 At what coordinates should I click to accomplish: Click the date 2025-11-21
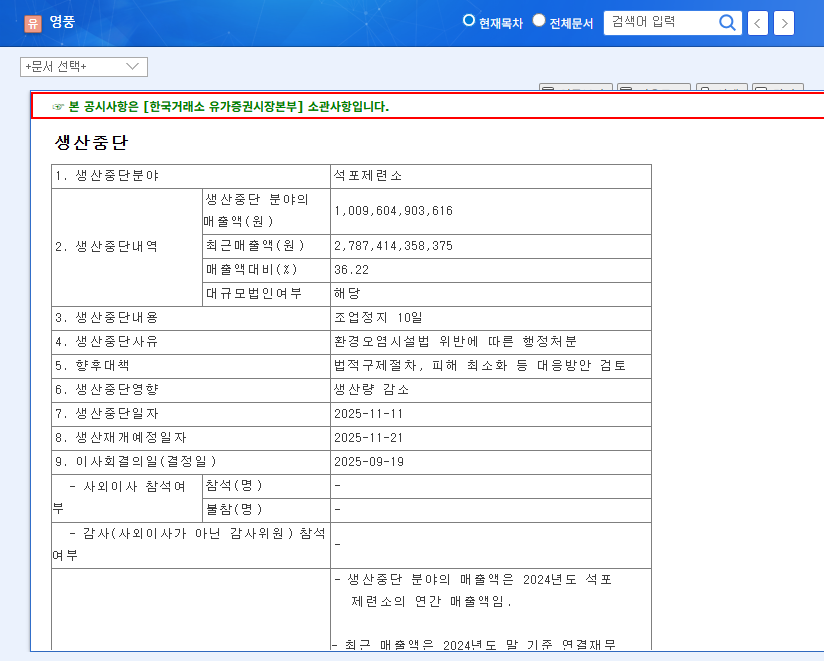tap(368, 438)
